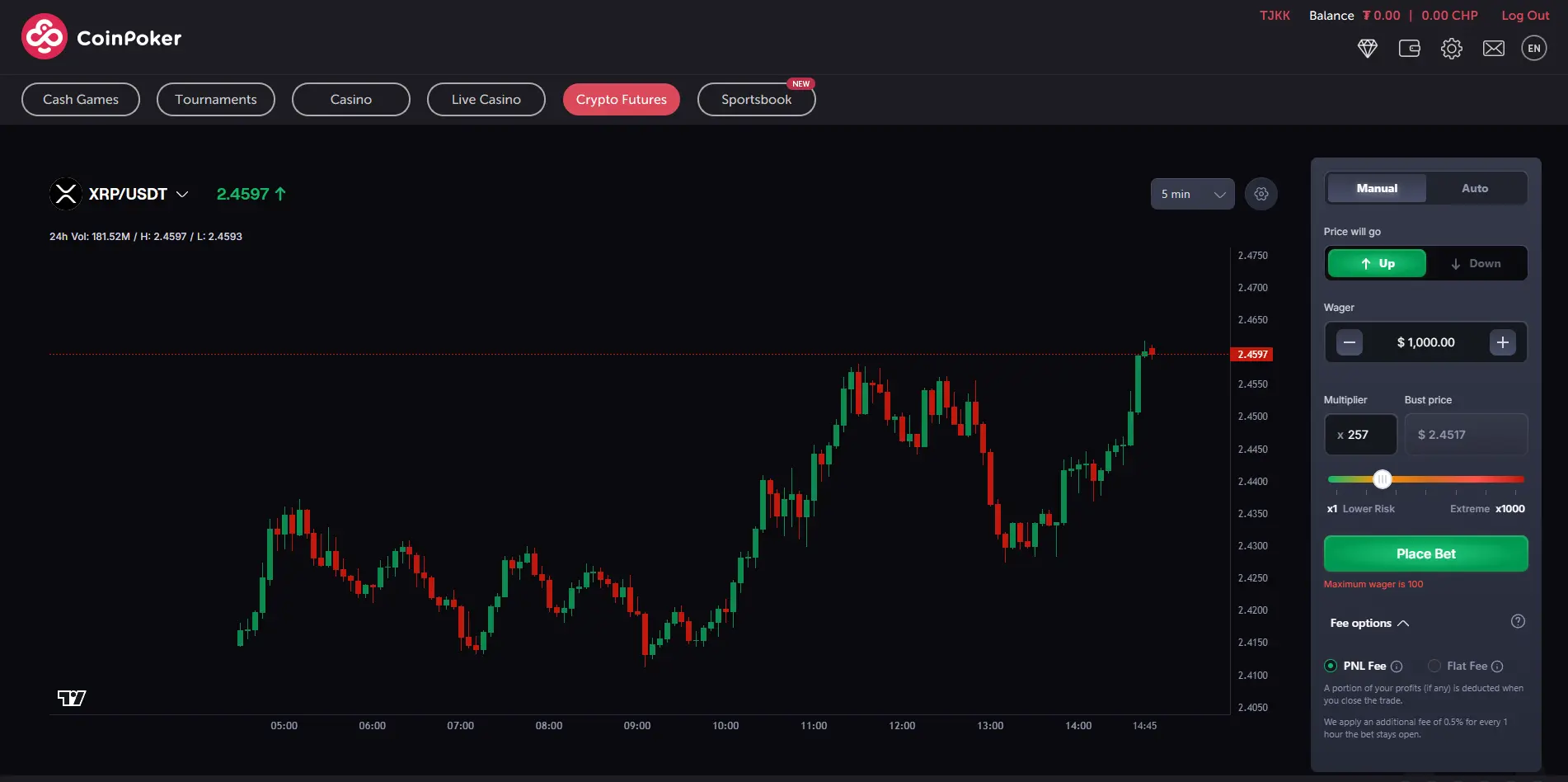Screen dimensions: 1568x782
Task: Click the diamond rewards icon
Action: tap(1368, 48)
